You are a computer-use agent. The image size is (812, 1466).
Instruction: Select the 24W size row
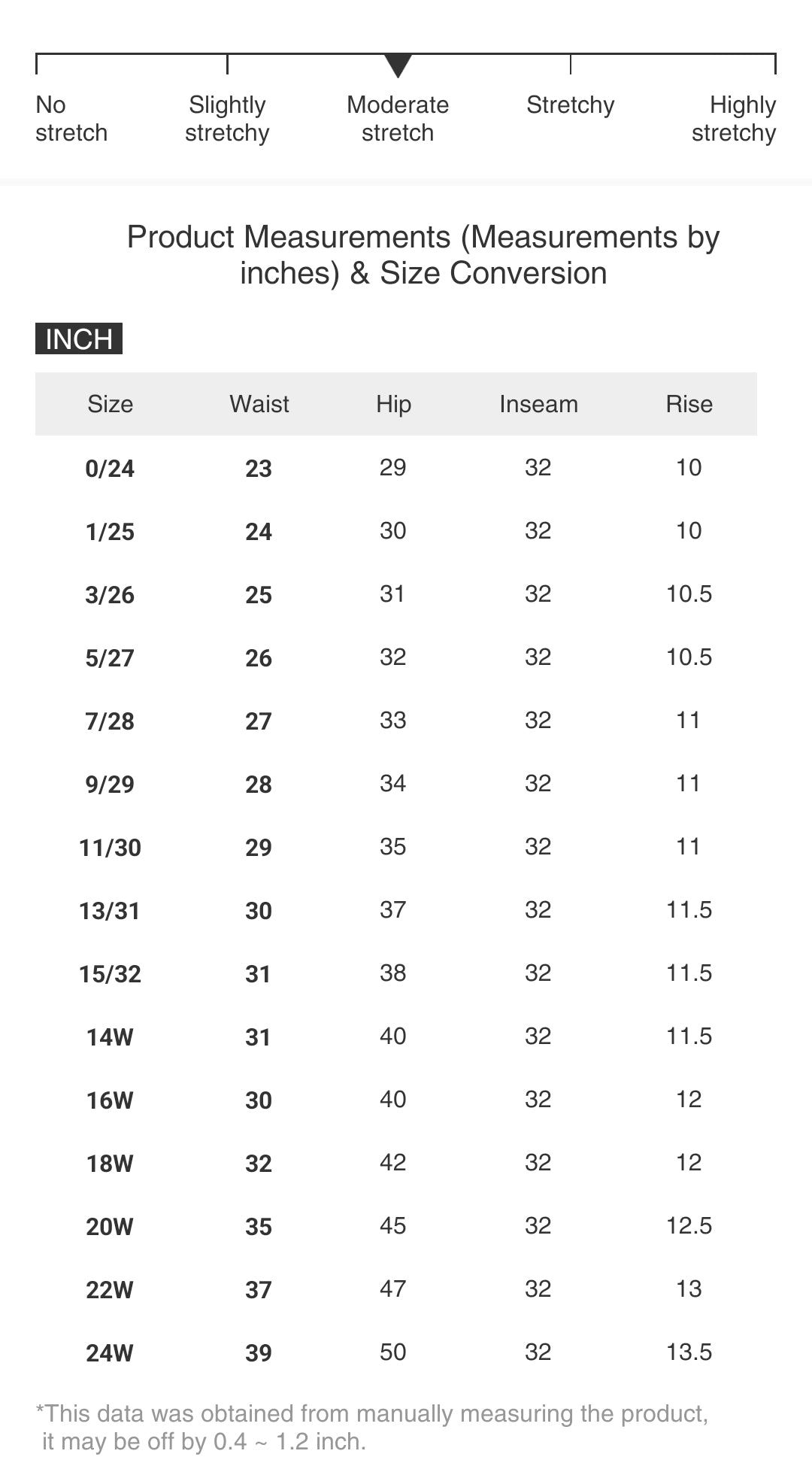[110, 1353]
